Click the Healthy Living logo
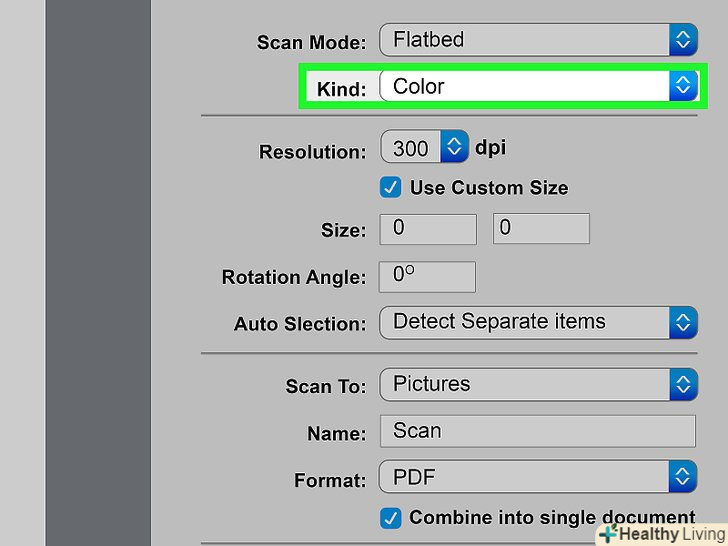Image resolution: width=728 pixels, height=546 pixels. click(662, 534)
